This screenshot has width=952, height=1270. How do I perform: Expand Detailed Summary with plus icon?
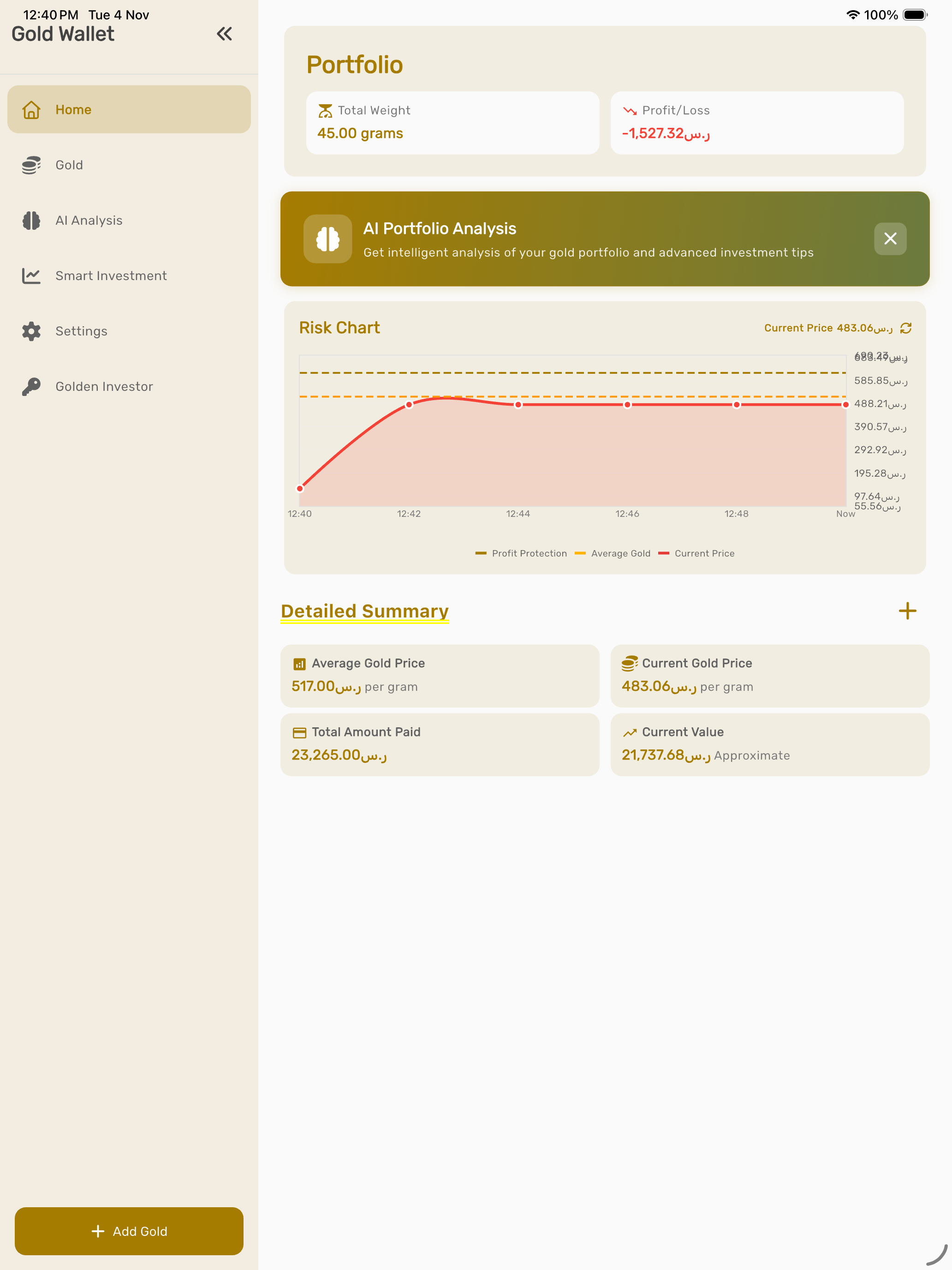point(907,611)
